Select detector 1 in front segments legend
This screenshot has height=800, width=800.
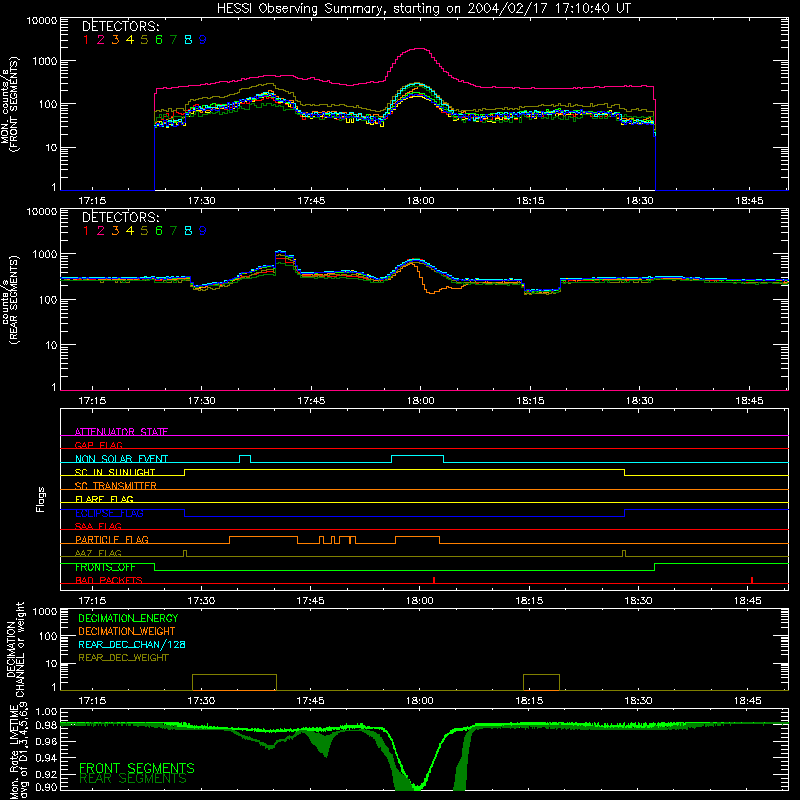86,40
